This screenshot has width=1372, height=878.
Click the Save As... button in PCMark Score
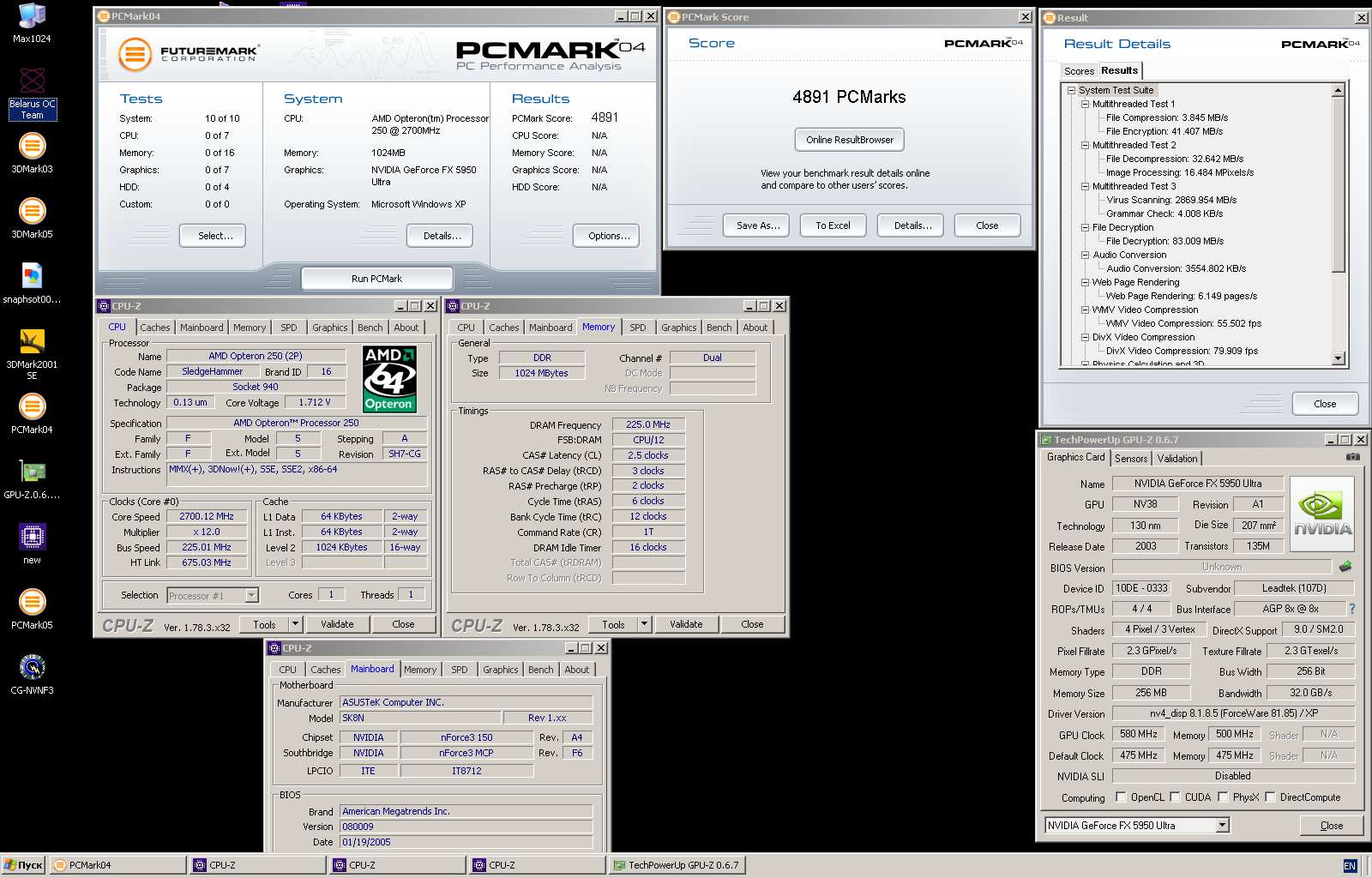(x=758, y=226)
